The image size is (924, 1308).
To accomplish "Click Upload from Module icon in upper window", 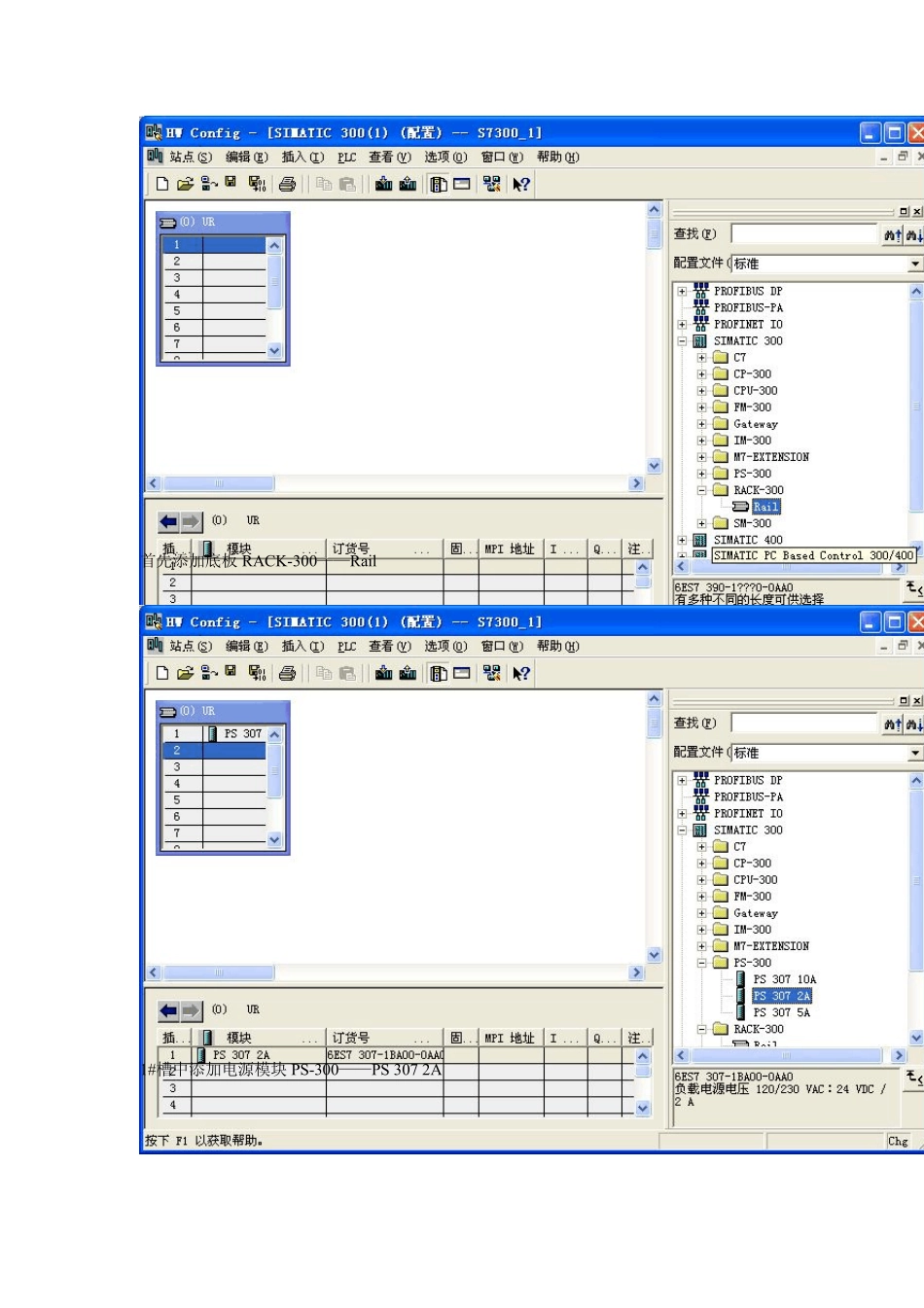I will click(408, 184).
